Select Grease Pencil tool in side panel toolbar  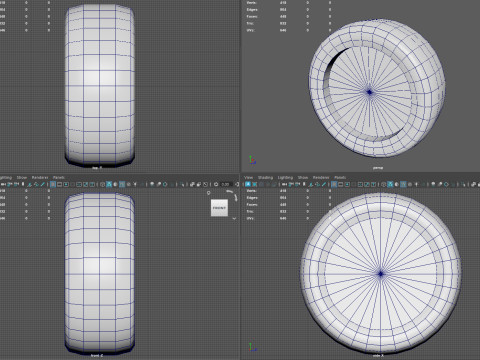324,184
